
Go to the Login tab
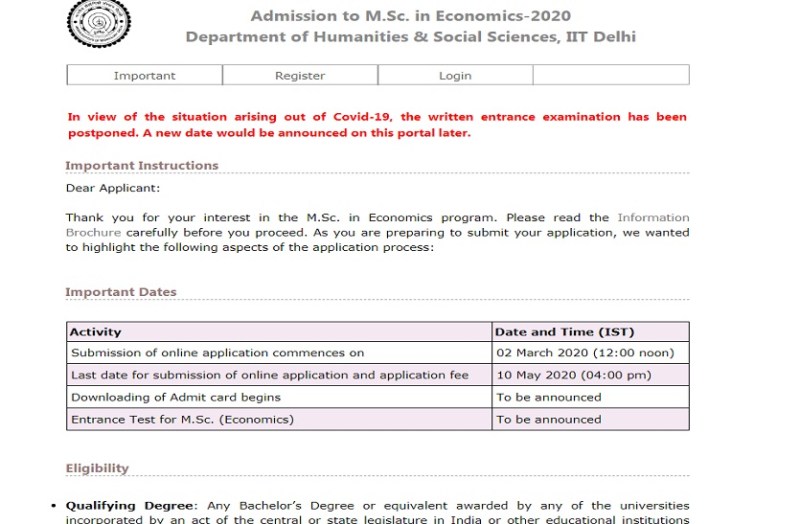[455, 76]
